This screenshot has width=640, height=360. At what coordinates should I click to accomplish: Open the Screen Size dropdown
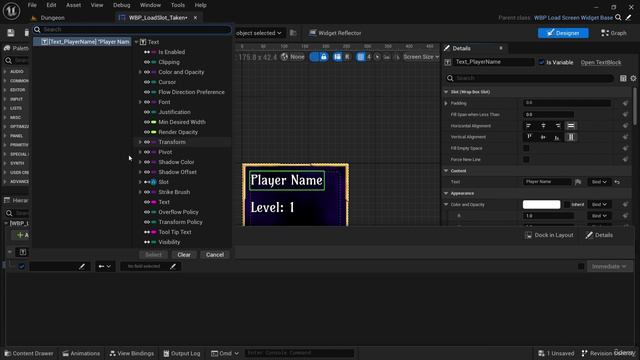(421, 57)
